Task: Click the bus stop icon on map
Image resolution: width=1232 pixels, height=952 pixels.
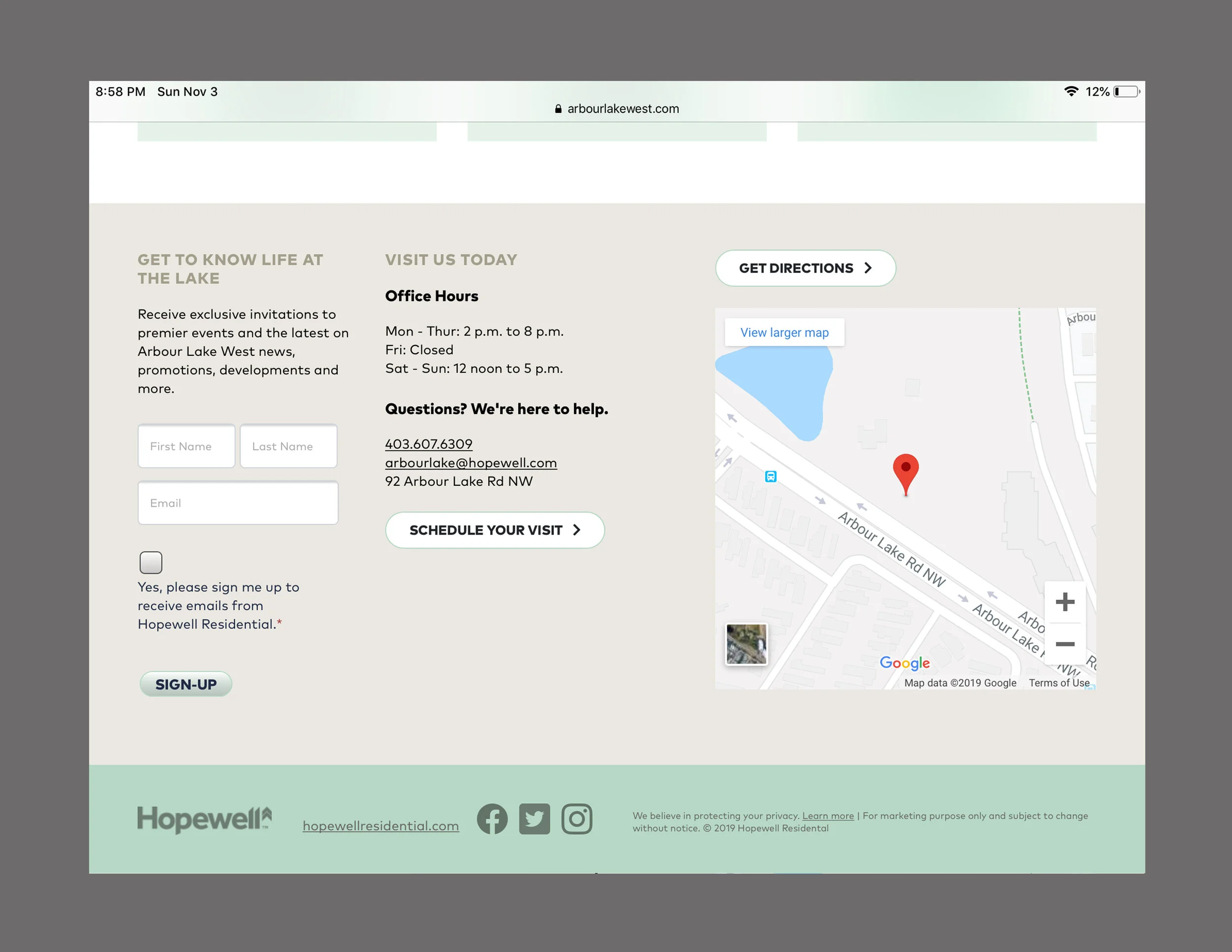Action: 771,476
